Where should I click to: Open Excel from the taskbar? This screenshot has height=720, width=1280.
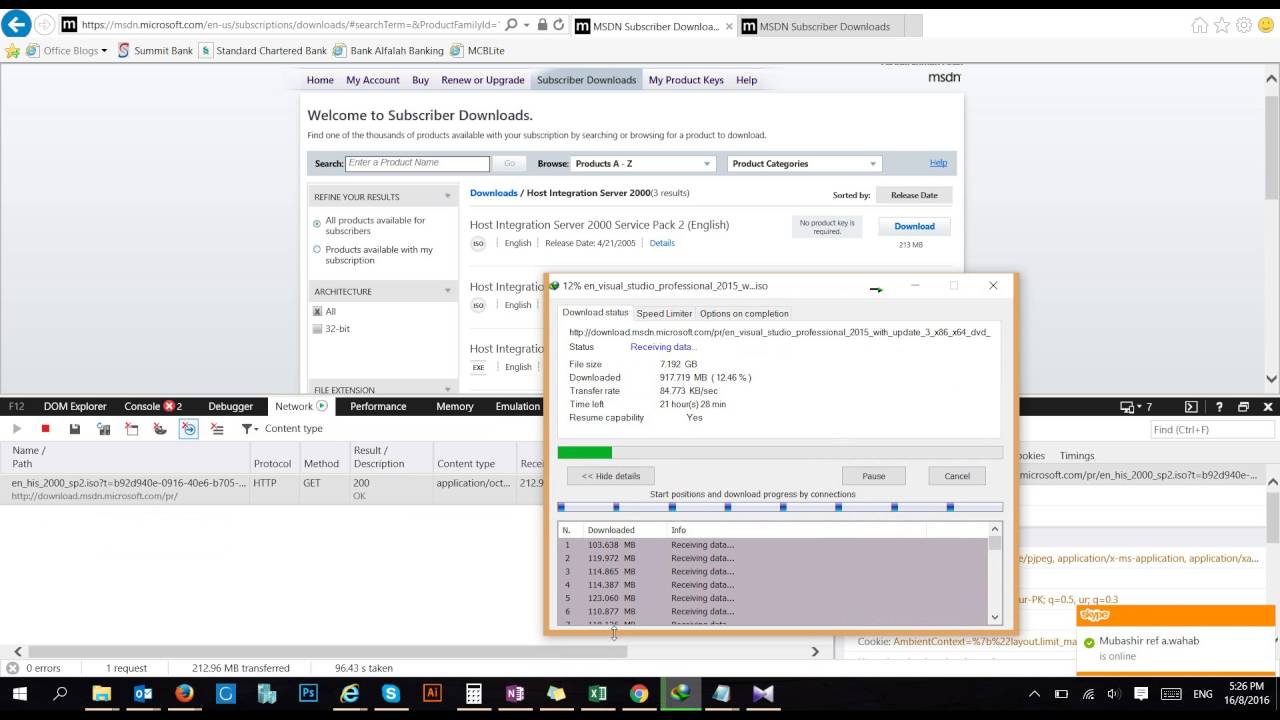pyautogui.click(x=597, y=693)
